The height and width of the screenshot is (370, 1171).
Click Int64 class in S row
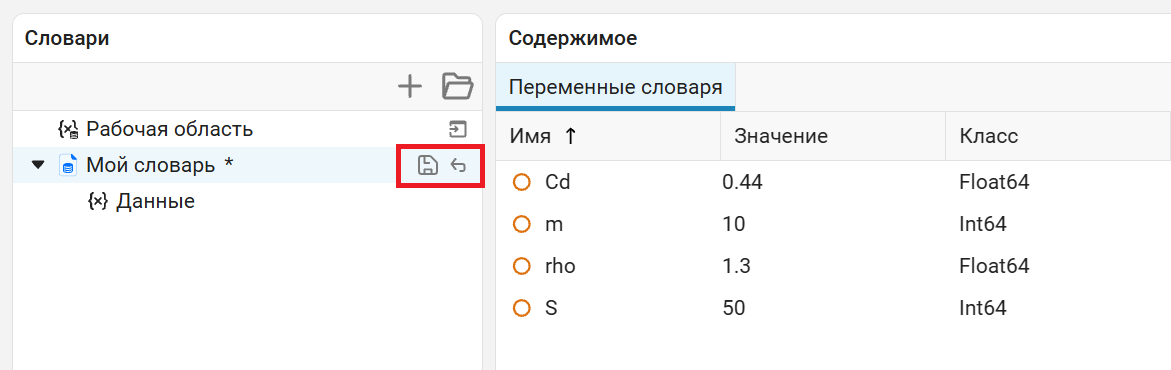983,307
